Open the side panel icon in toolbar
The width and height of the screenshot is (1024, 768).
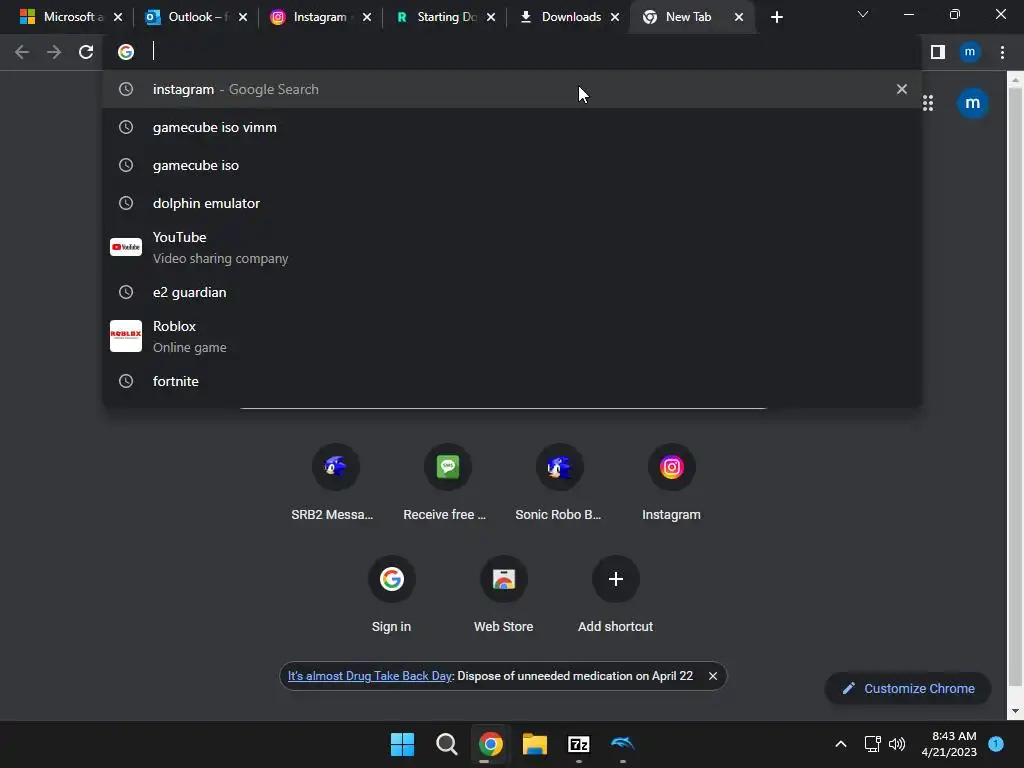(x=938, y=52)
